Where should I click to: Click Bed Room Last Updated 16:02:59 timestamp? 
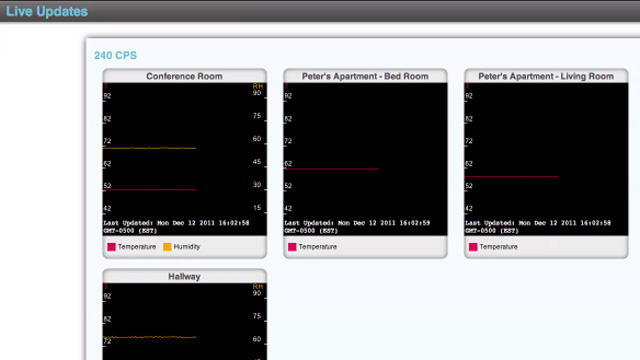point(357,227)
